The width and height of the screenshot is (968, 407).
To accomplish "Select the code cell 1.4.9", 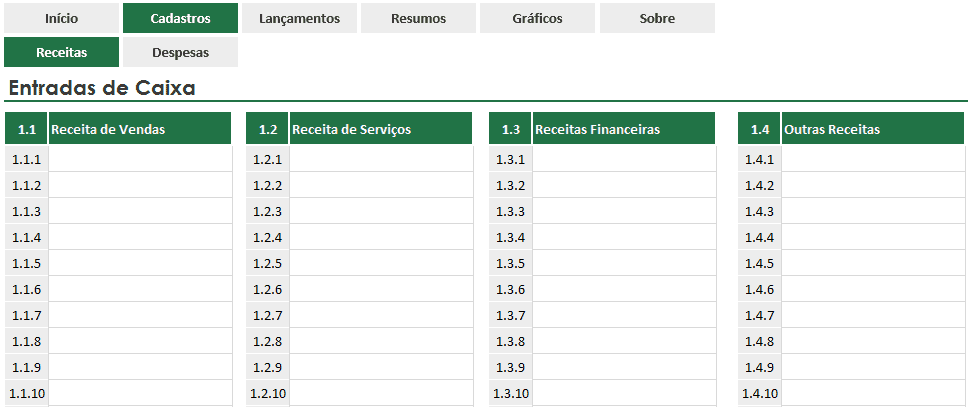I will coord(759,367).
